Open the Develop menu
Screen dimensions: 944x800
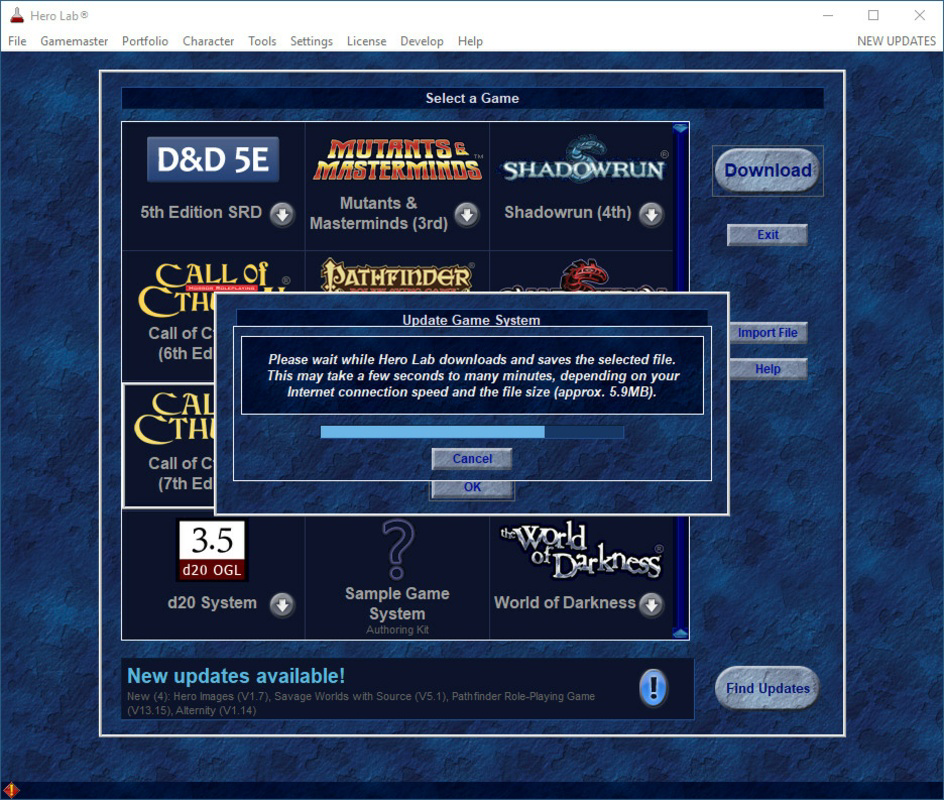click(x=422, y=41)
